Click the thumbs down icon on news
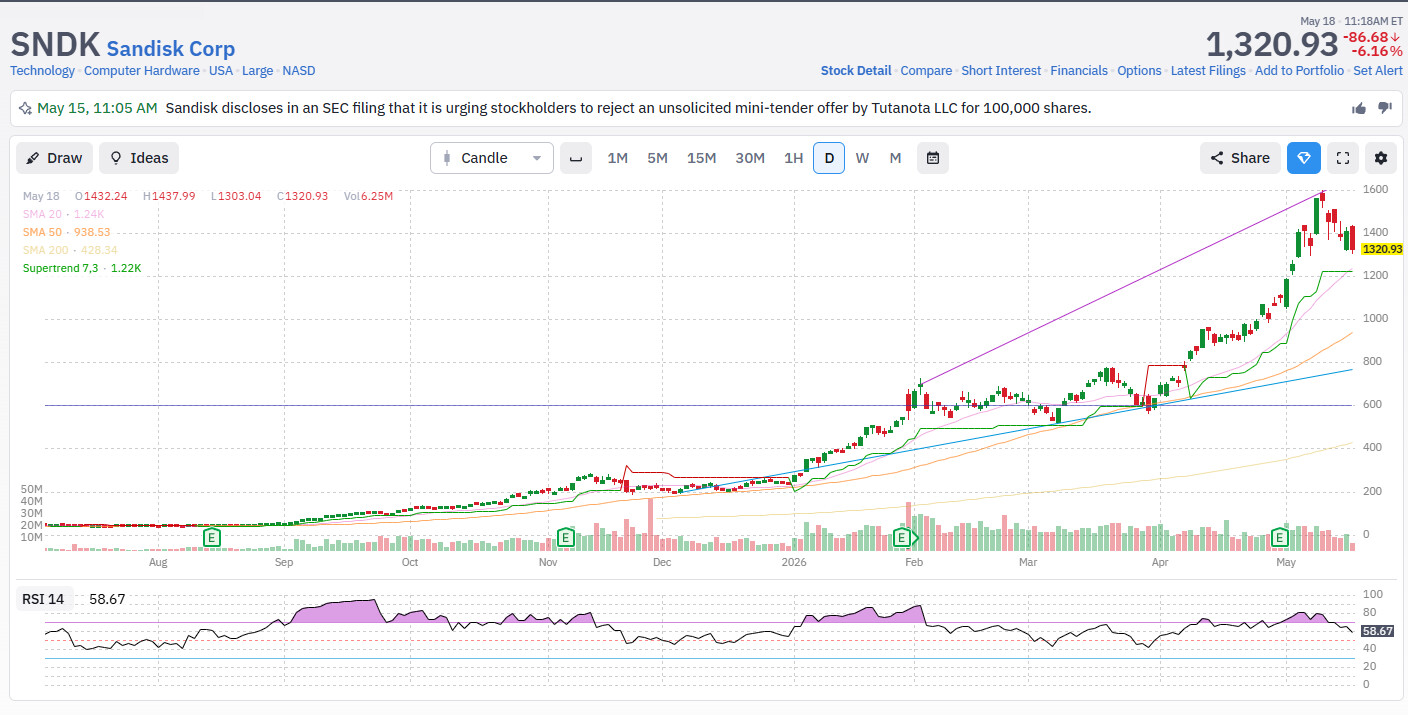Image resolution: width=1408 pixels, height=715 pixels. [x=1385, y=108]
